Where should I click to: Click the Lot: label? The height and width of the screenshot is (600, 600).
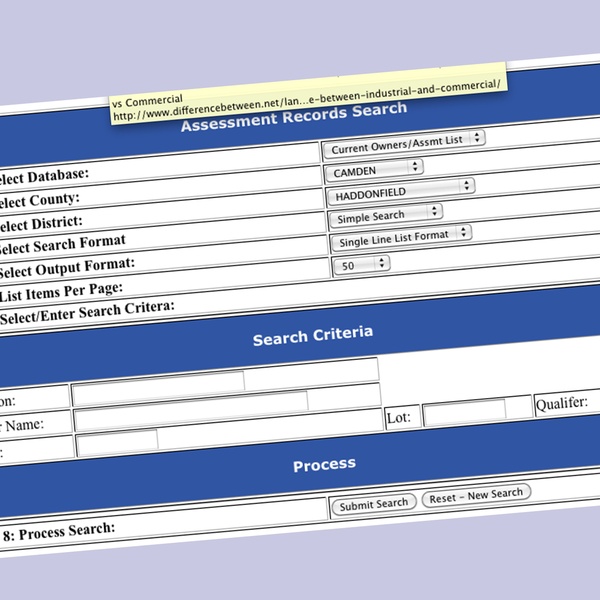[x=398, y=417]
